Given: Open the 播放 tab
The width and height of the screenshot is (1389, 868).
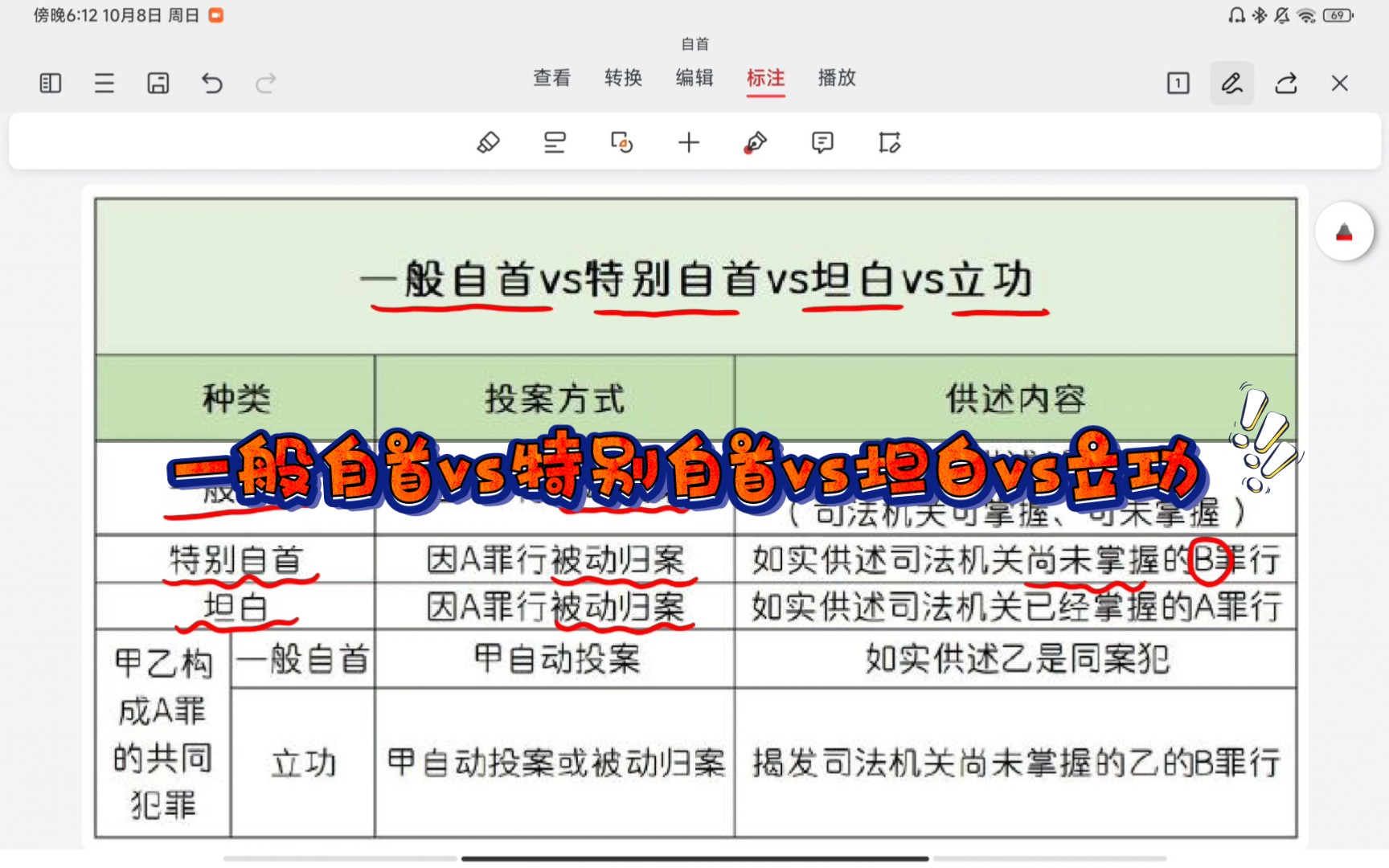Looking at the screenshot, I should pos(837,78).
